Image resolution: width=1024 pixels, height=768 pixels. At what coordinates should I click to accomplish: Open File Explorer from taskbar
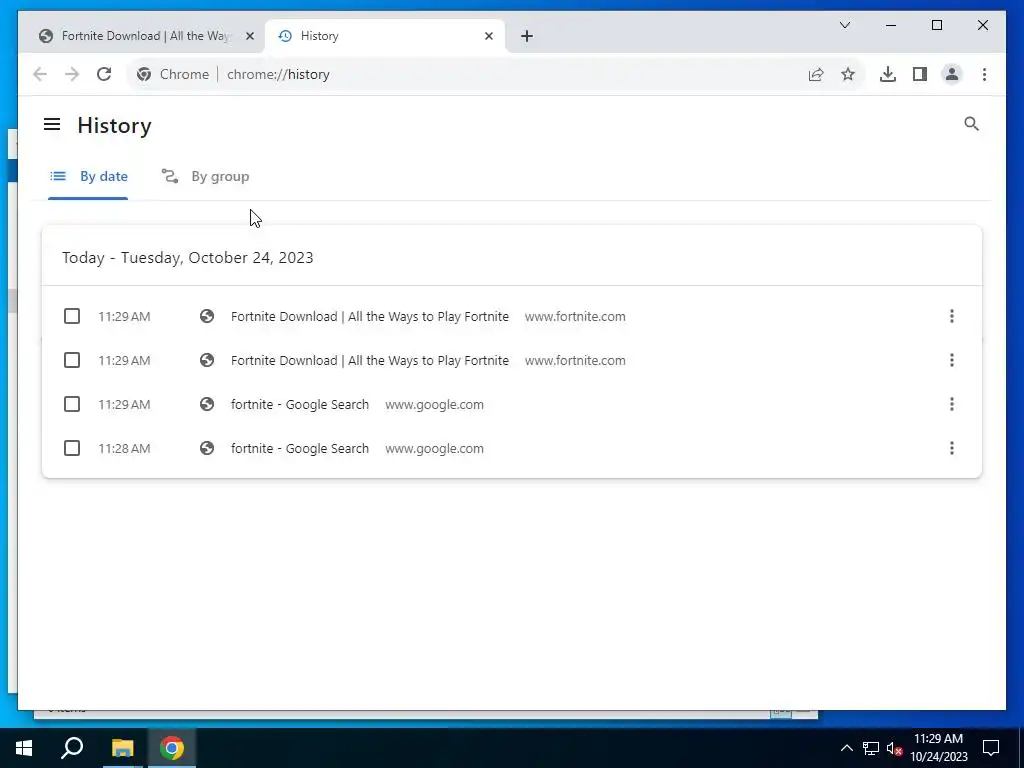(122, 748)
